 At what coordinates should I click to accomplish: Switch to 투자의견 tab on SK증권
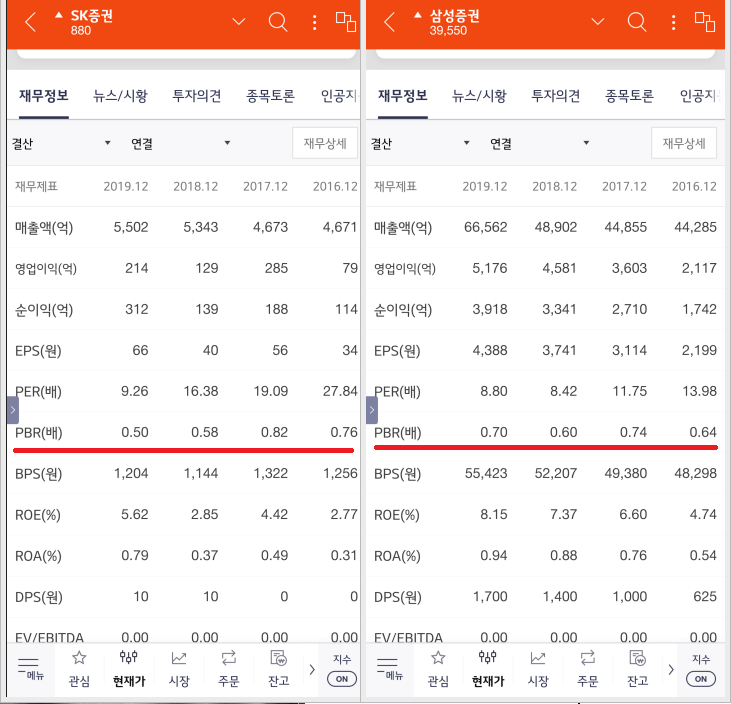[x=197, y=96]
